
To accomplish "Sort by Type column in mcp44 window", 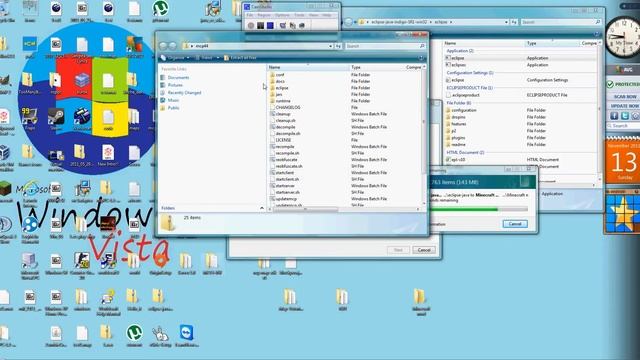I will point(376,67).
